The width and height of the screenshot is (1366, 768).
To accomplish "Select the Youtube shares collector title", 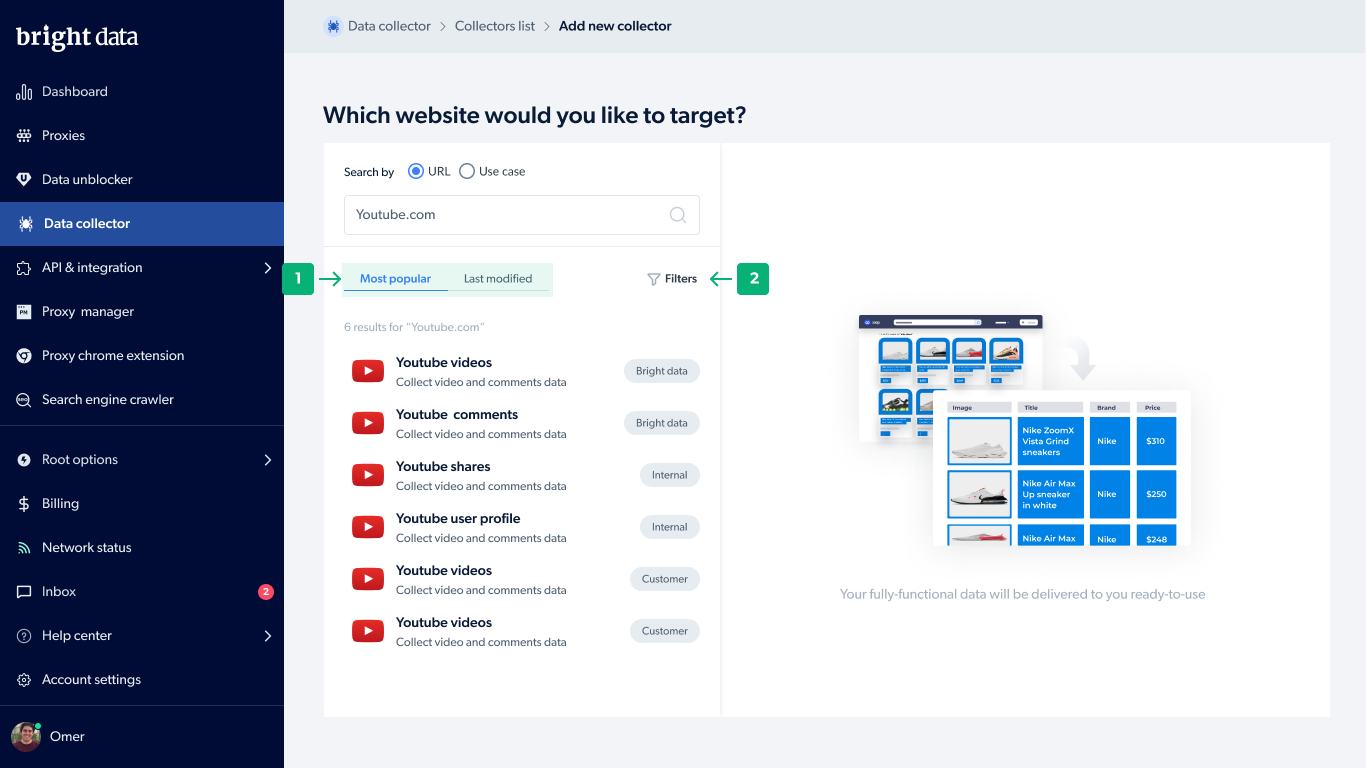I will (x=443, y=466).
